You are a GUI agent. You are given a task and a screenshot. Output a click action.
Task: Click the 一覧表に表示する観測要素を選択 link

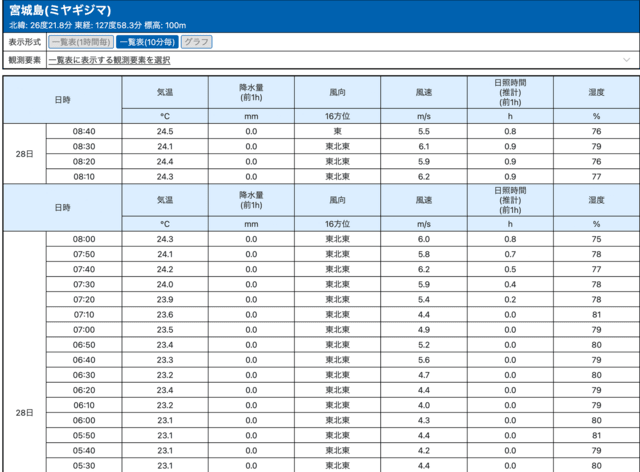[109, 60]
